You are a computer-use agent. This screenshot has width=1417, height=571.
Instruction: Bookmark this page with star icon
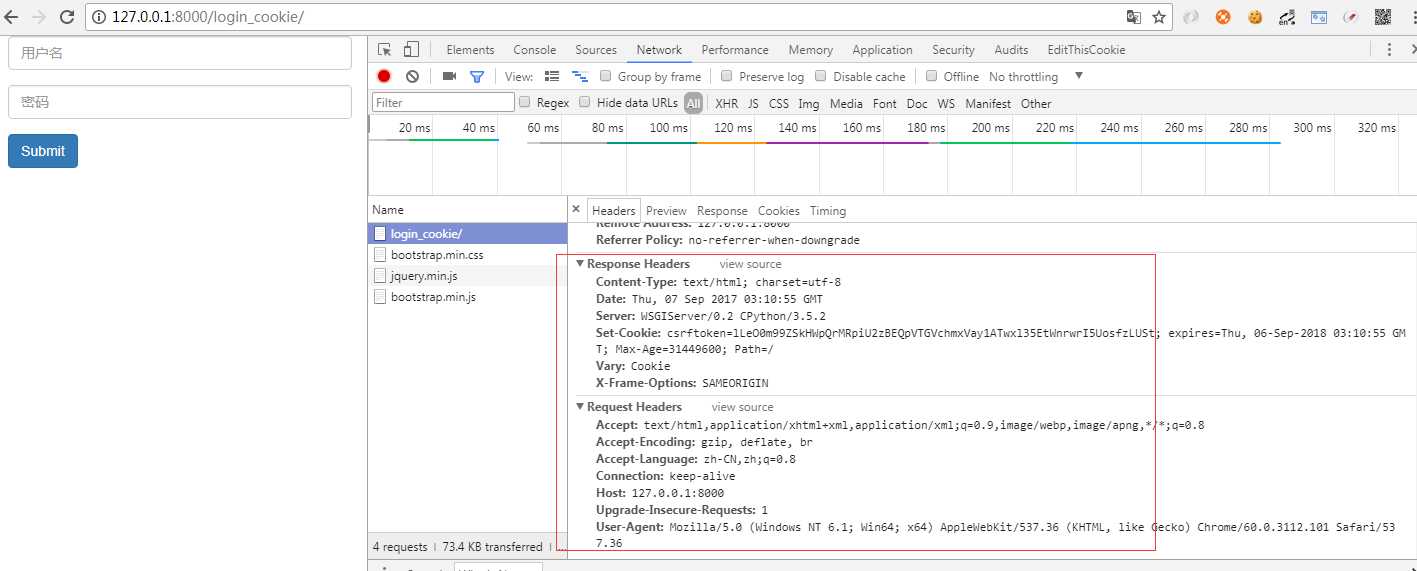(x=1159, y=17)
